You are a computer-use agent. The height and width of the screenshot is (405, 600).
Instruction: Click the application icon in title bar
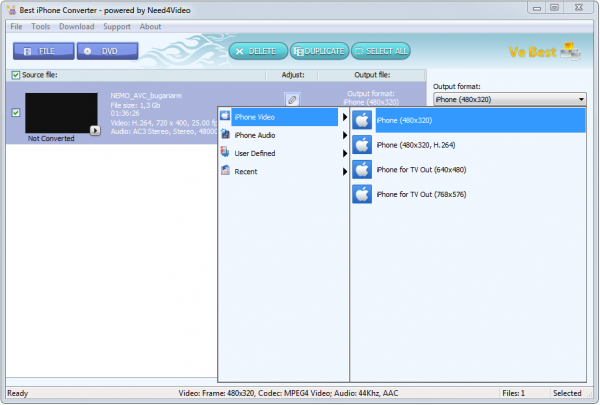pos(11,10)
